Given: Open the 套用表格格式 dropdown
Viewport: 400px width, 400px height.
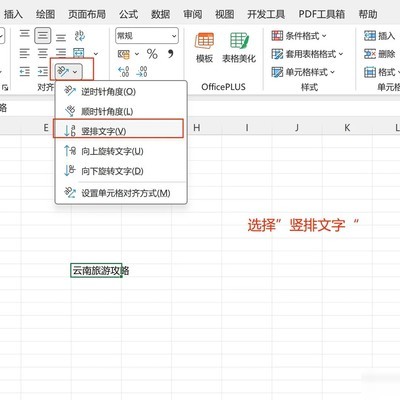Looking at the screenshot, I should coord(307,54).
